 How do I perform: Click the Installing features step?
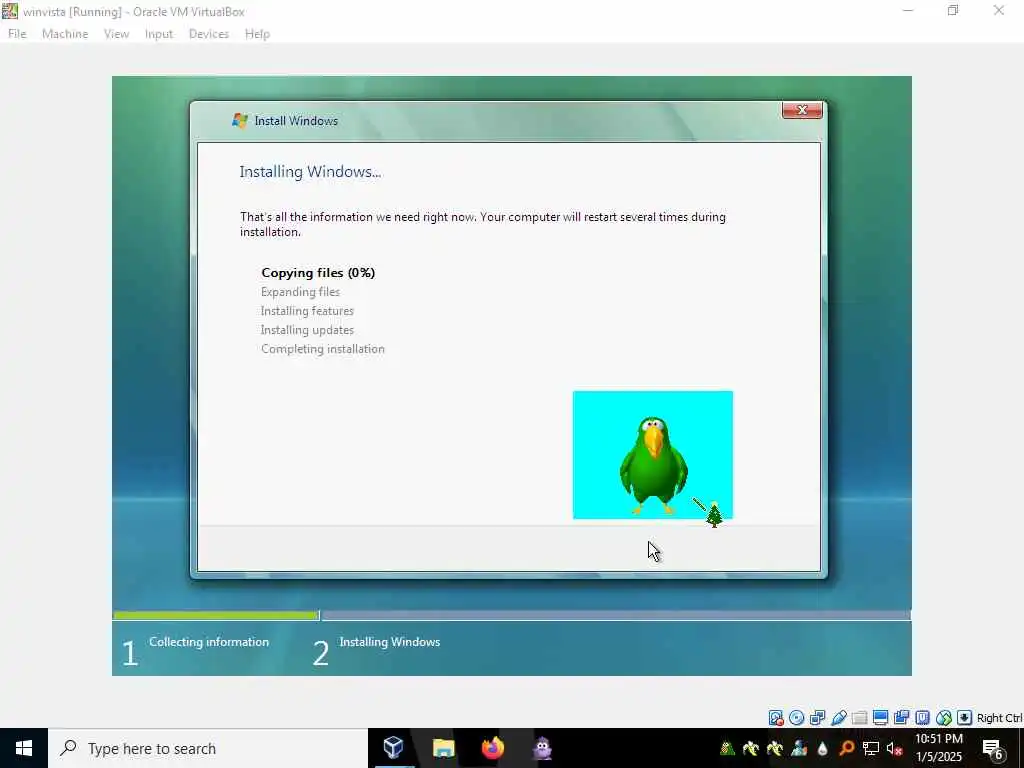307,311
